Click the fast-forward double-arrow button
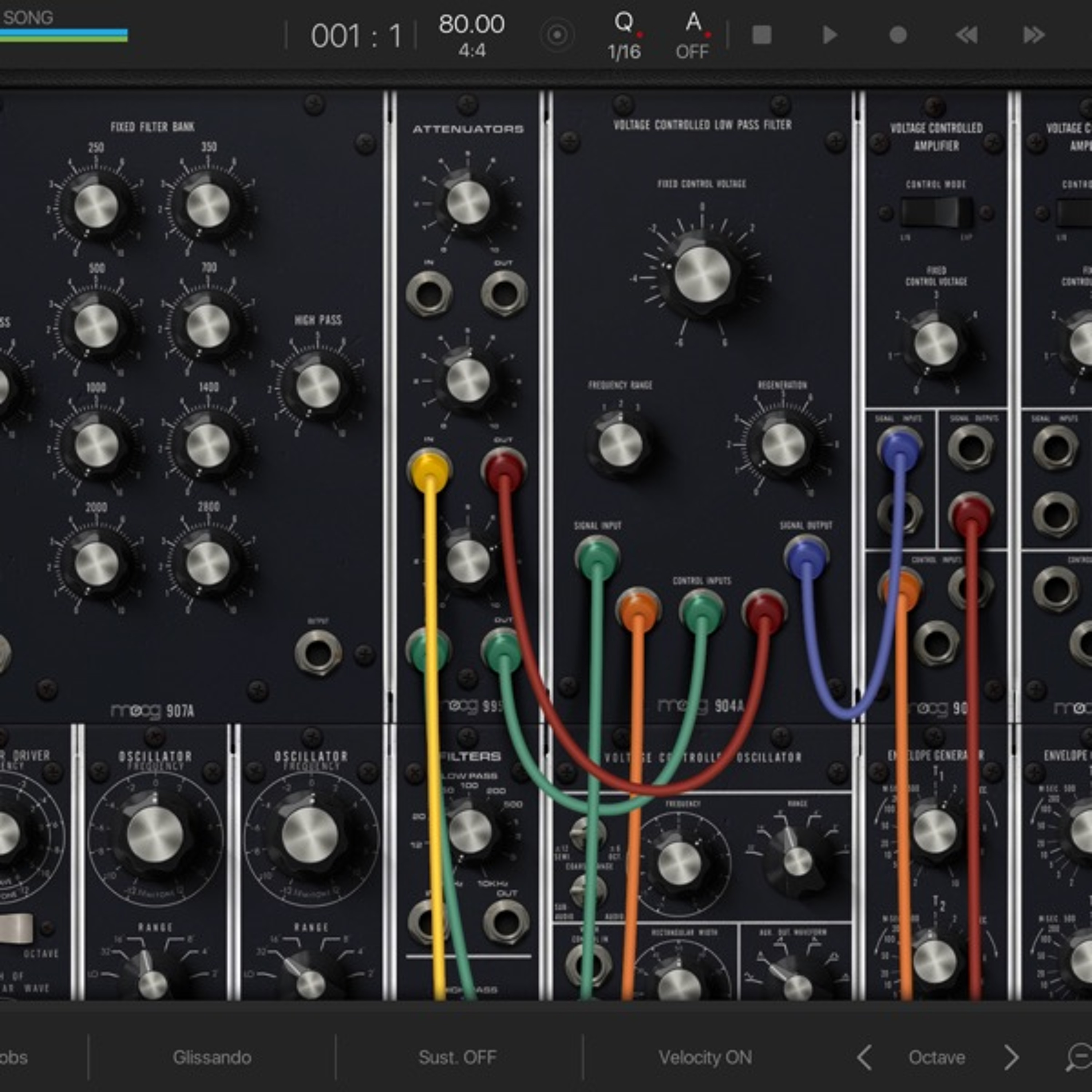This screenshot has width=1092, height=1092. (x=1034, y=35)
